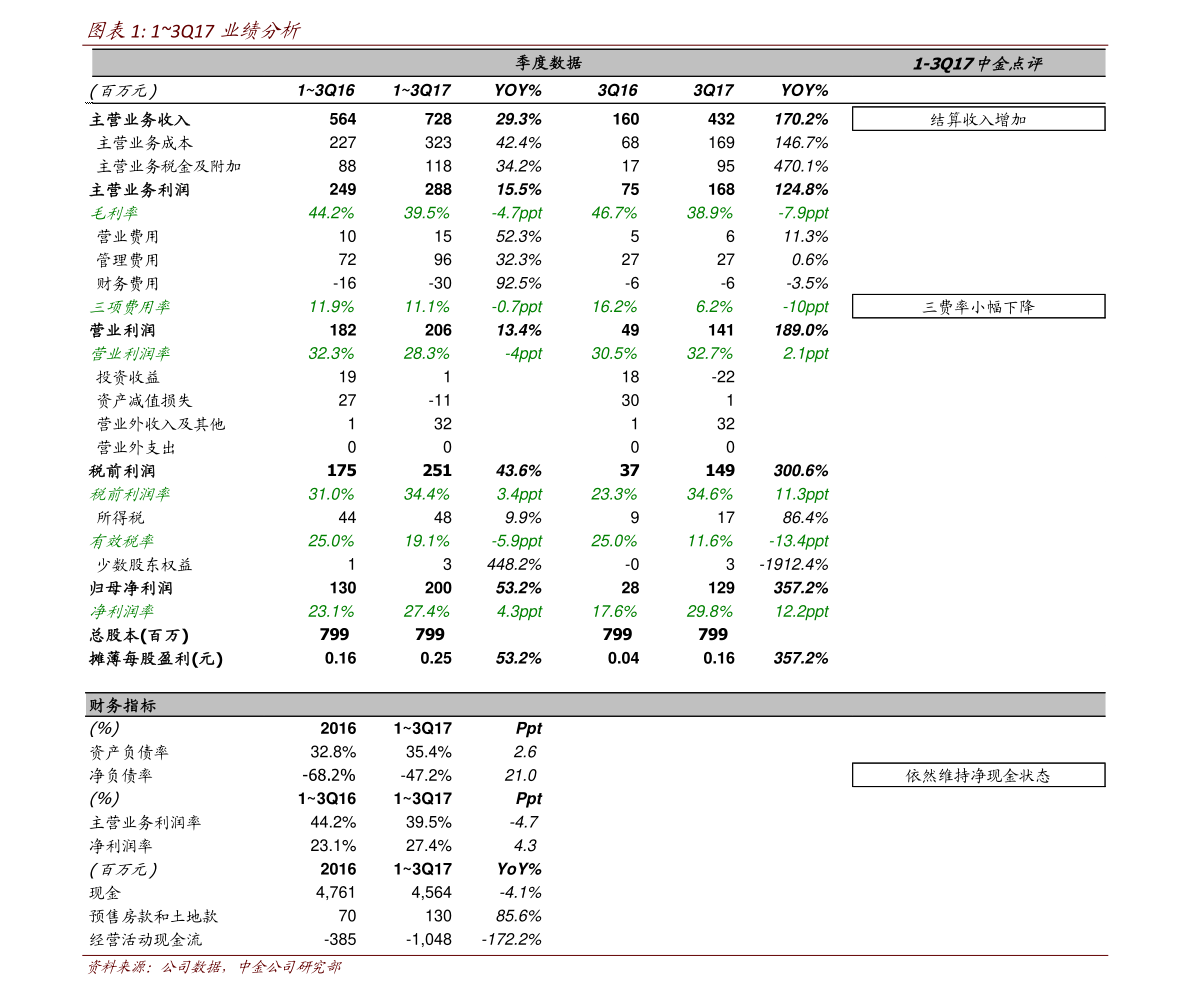1191x996 pixels.
Task: Select the 主营业务收入 row label
Action: pyautogui.click(x=140, y=119)
